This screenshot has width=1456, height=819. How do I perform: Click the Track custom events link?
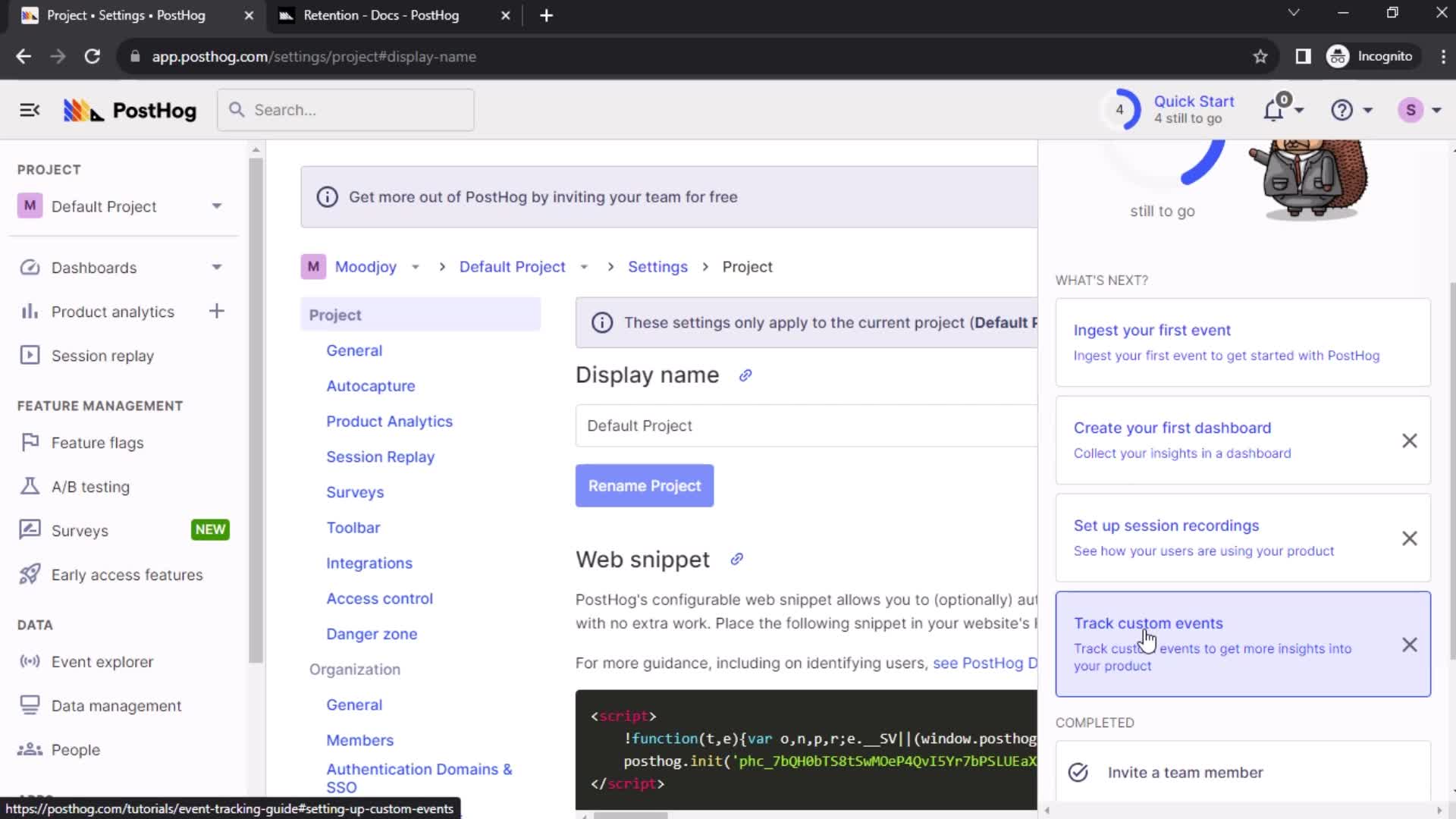pos(1148,623)
